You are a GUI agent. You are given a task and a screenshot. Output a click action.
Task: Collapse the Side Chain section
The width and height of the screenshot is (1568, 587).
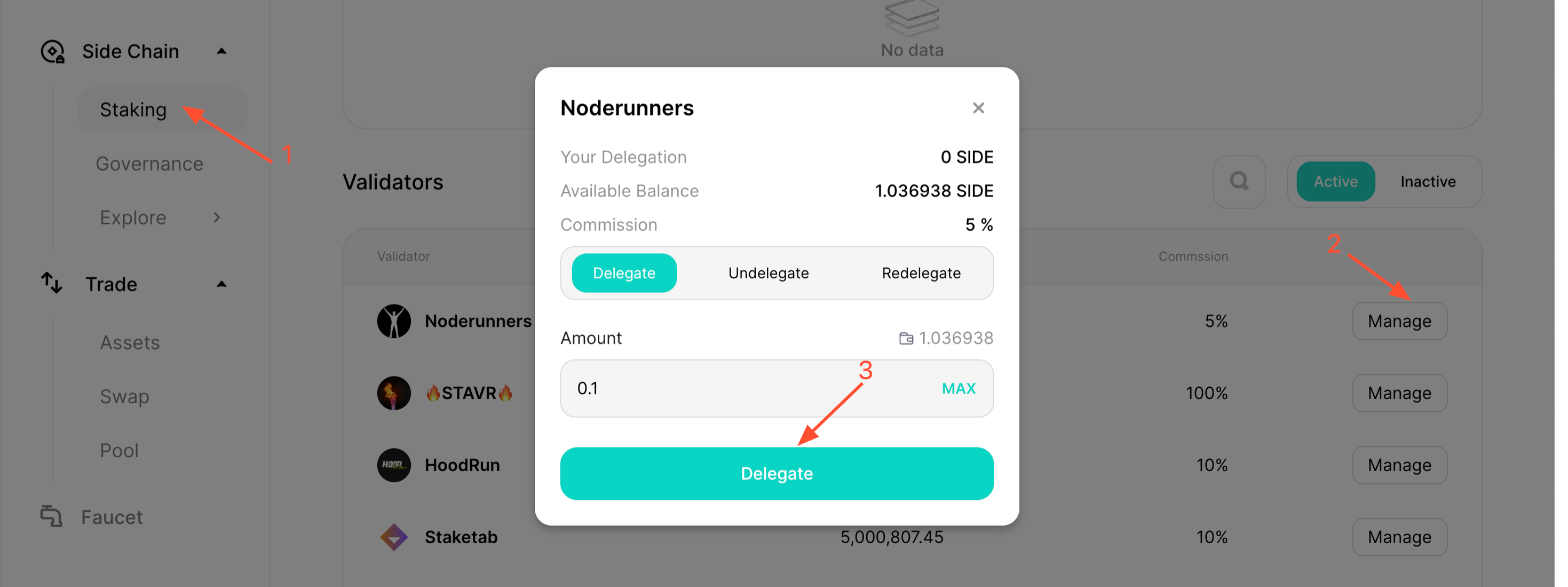coord(221,52)
